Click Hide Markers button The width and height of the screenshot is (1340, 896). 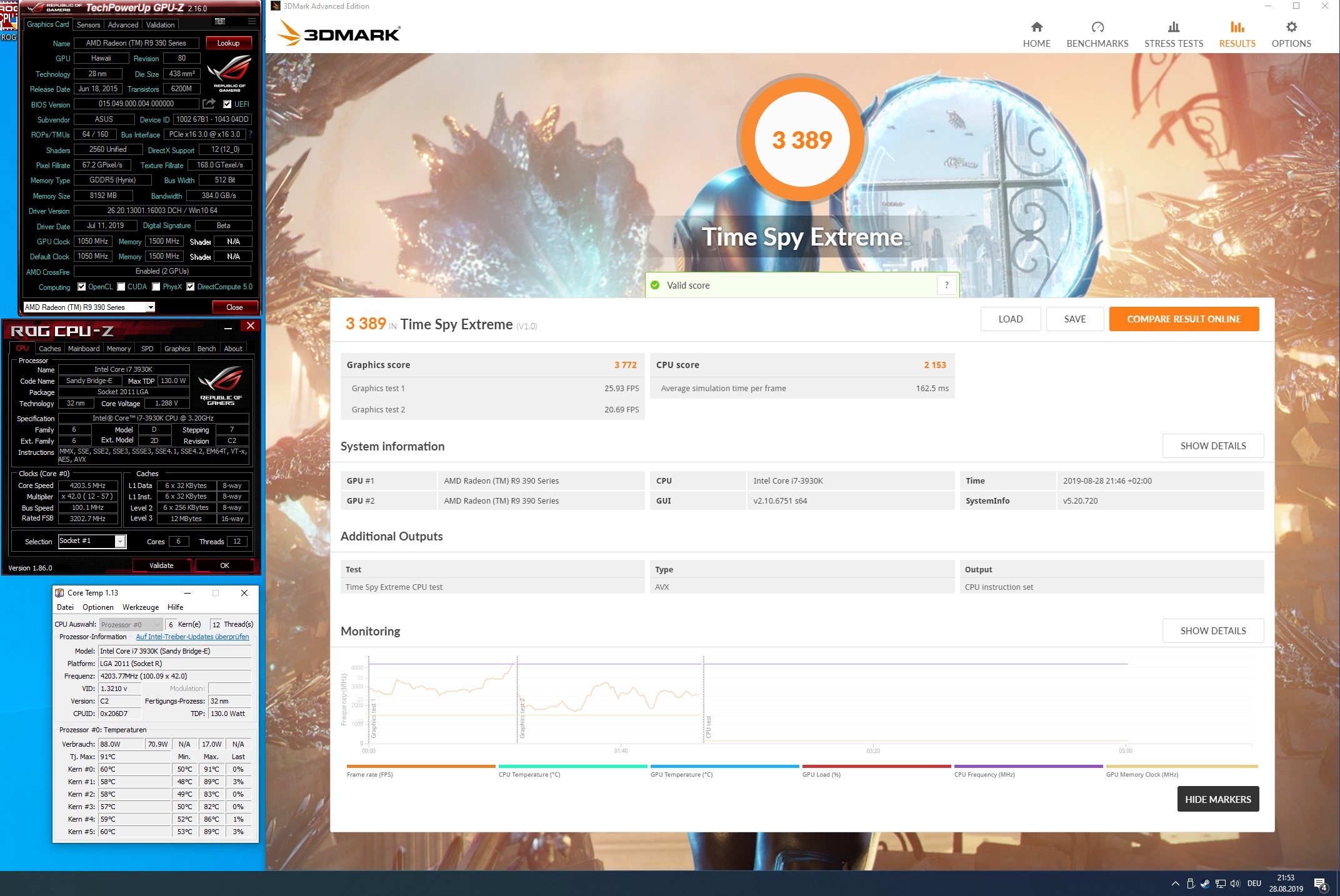coord(1217,799)
